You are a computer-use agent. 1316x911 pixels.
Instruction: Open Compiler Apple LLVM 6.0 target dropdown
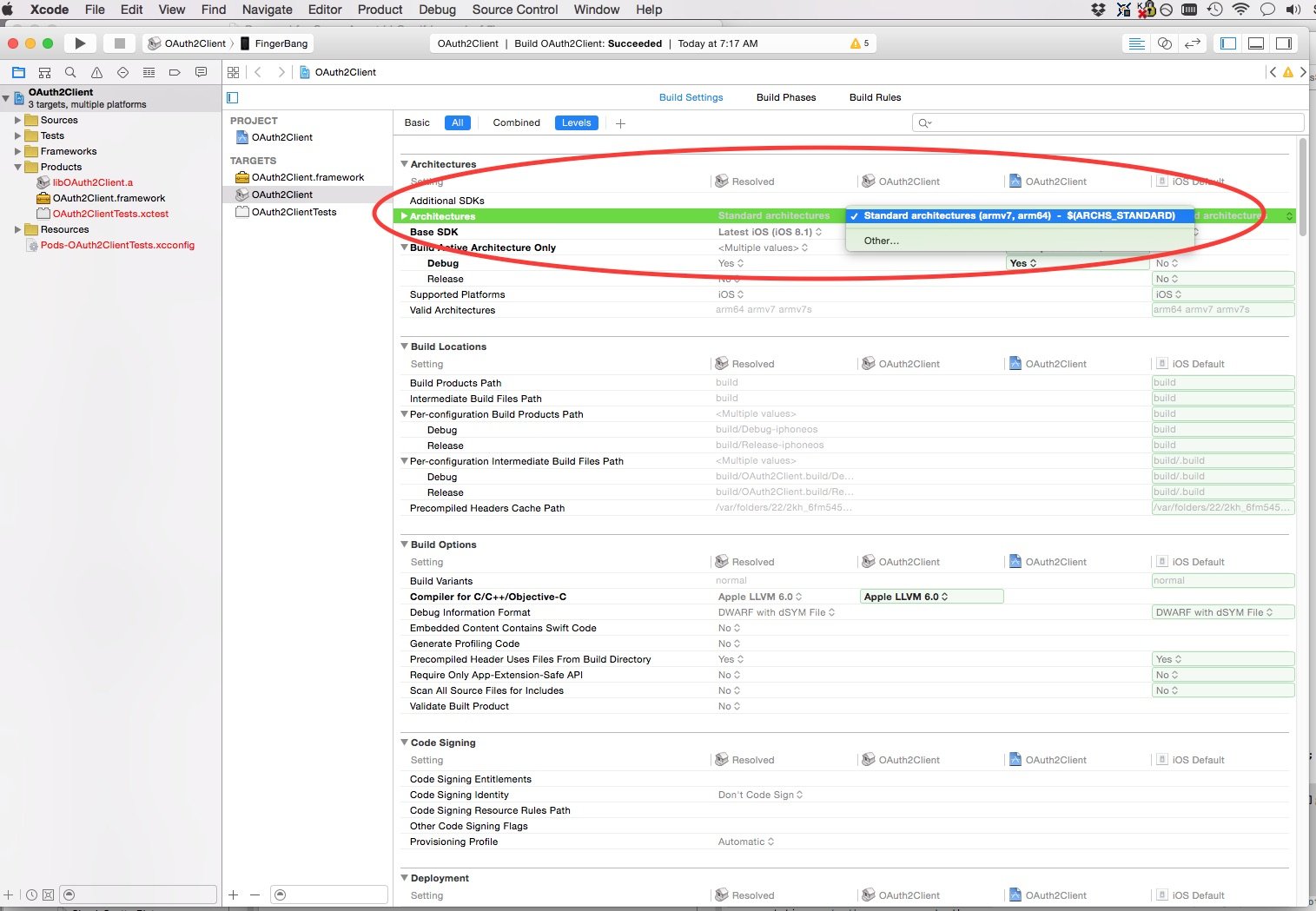tap(931, 597)
